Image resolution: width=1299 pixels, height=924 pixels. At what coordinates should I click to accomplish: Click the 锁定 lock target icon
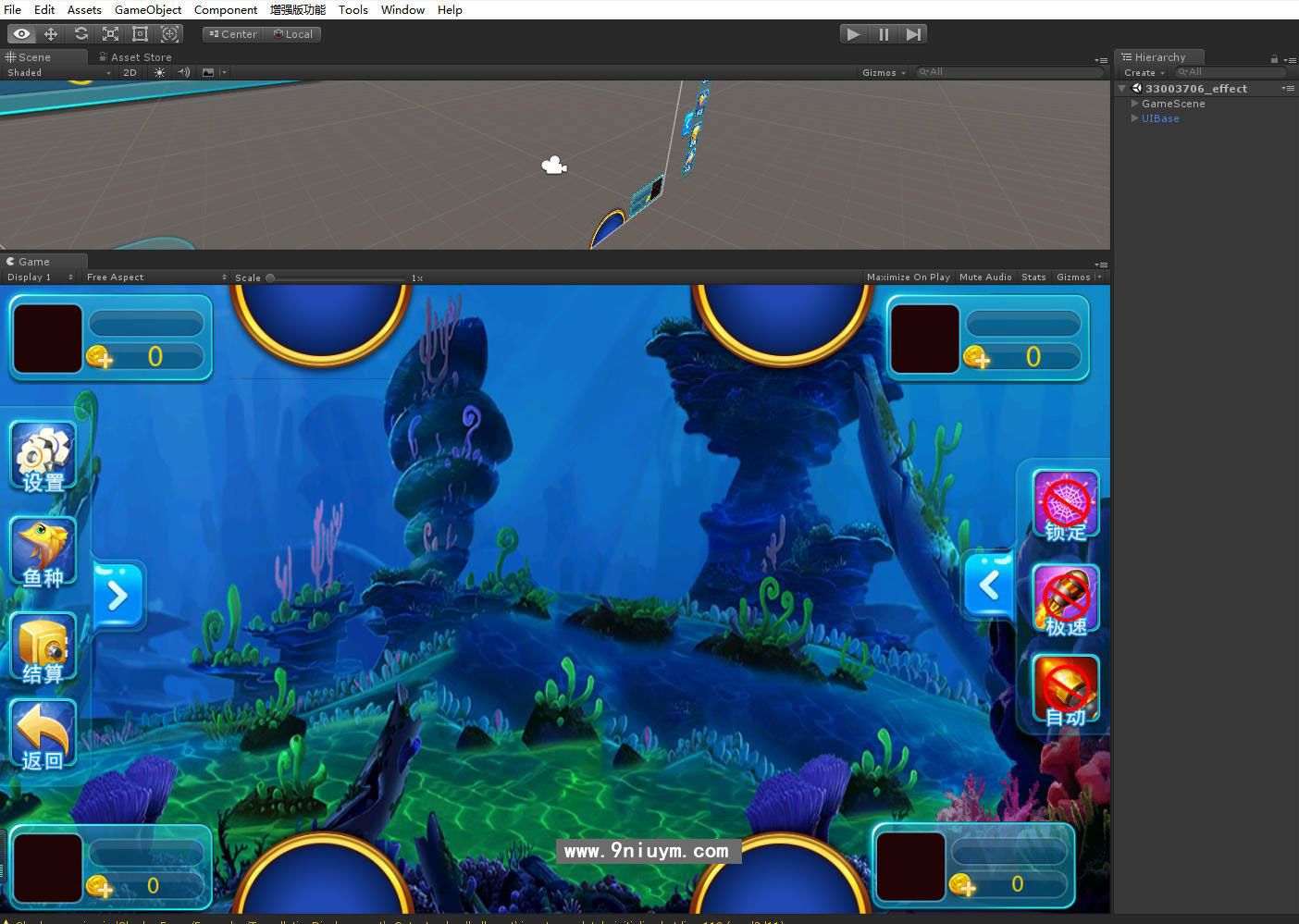(x=1066, y=507)
